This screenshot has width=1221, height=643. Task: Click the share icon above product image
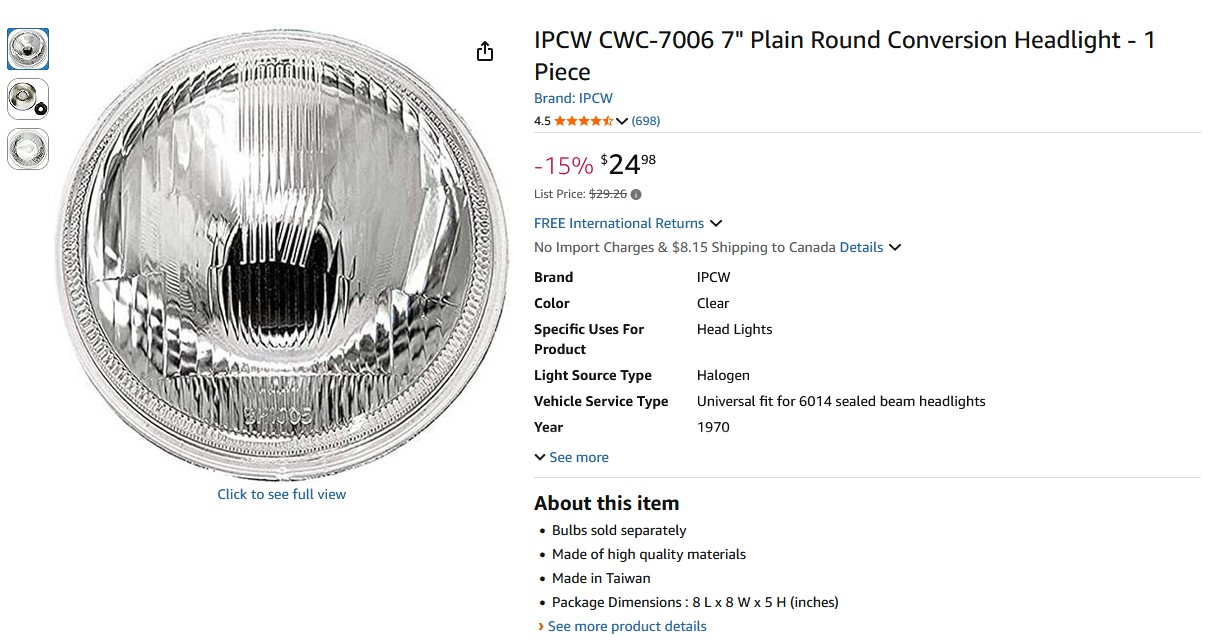click(485, 52)
